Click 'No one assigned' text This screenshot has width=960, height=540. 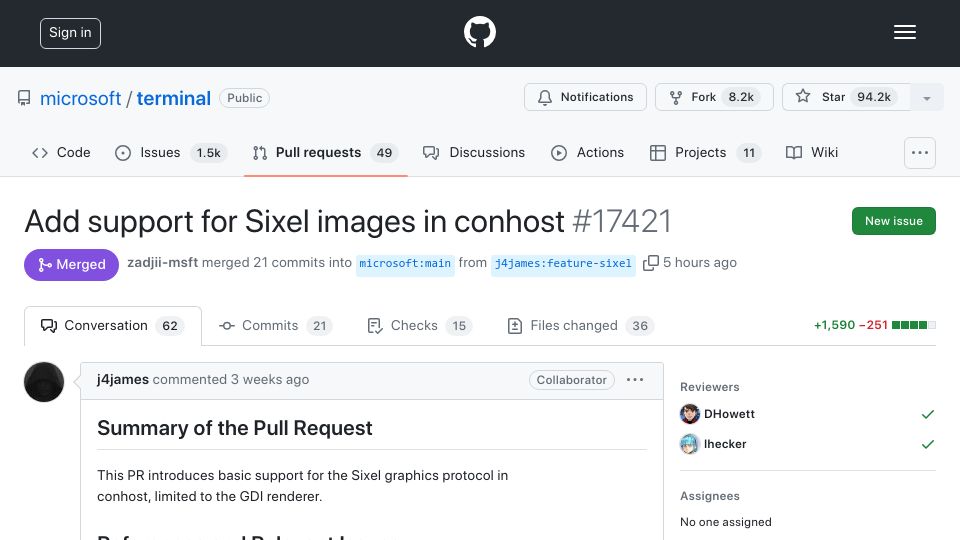pos(726,522)
